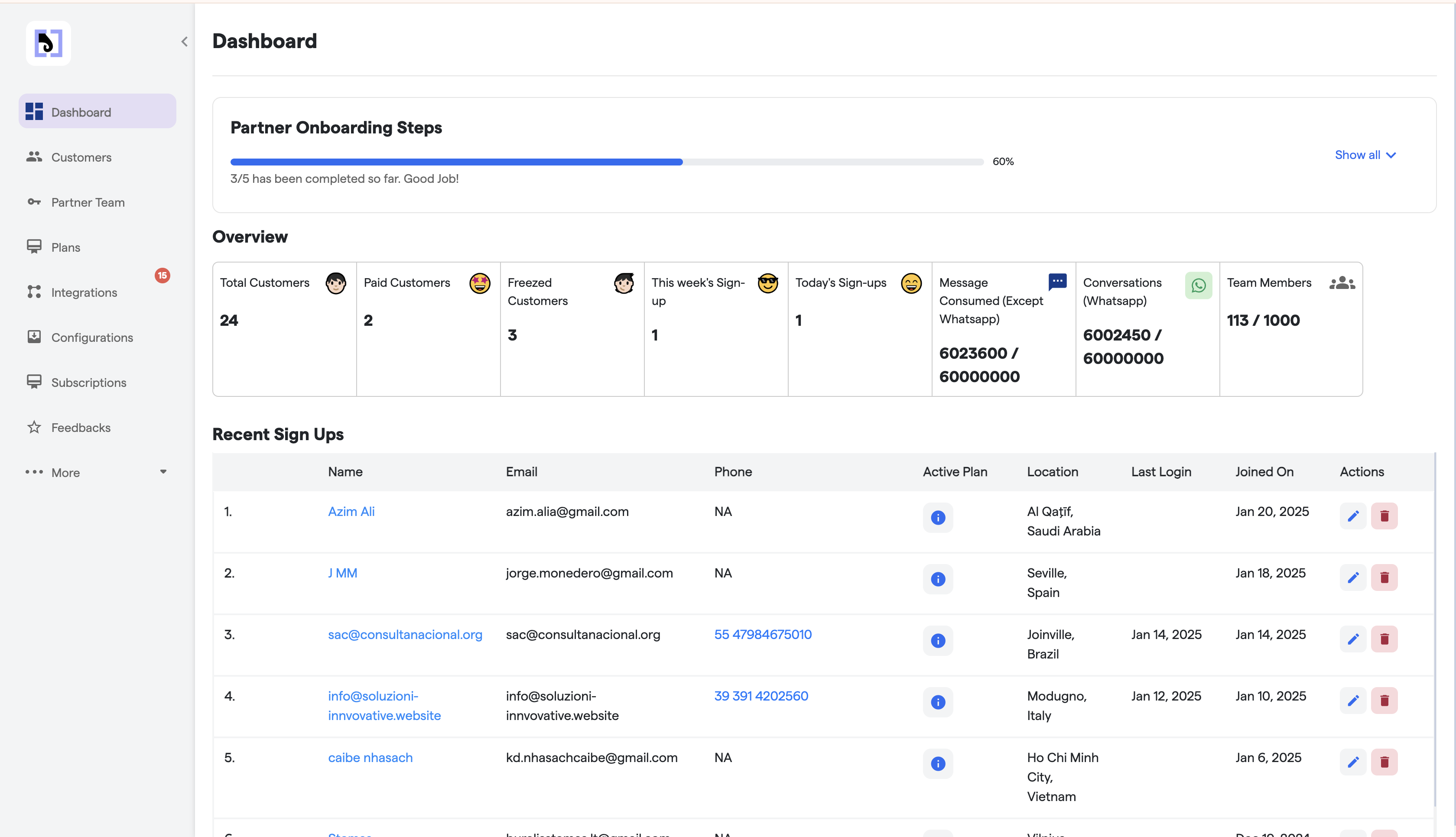Click the Team Members group icon
The image size is (1456, 837).
(x=1342, y=283)
